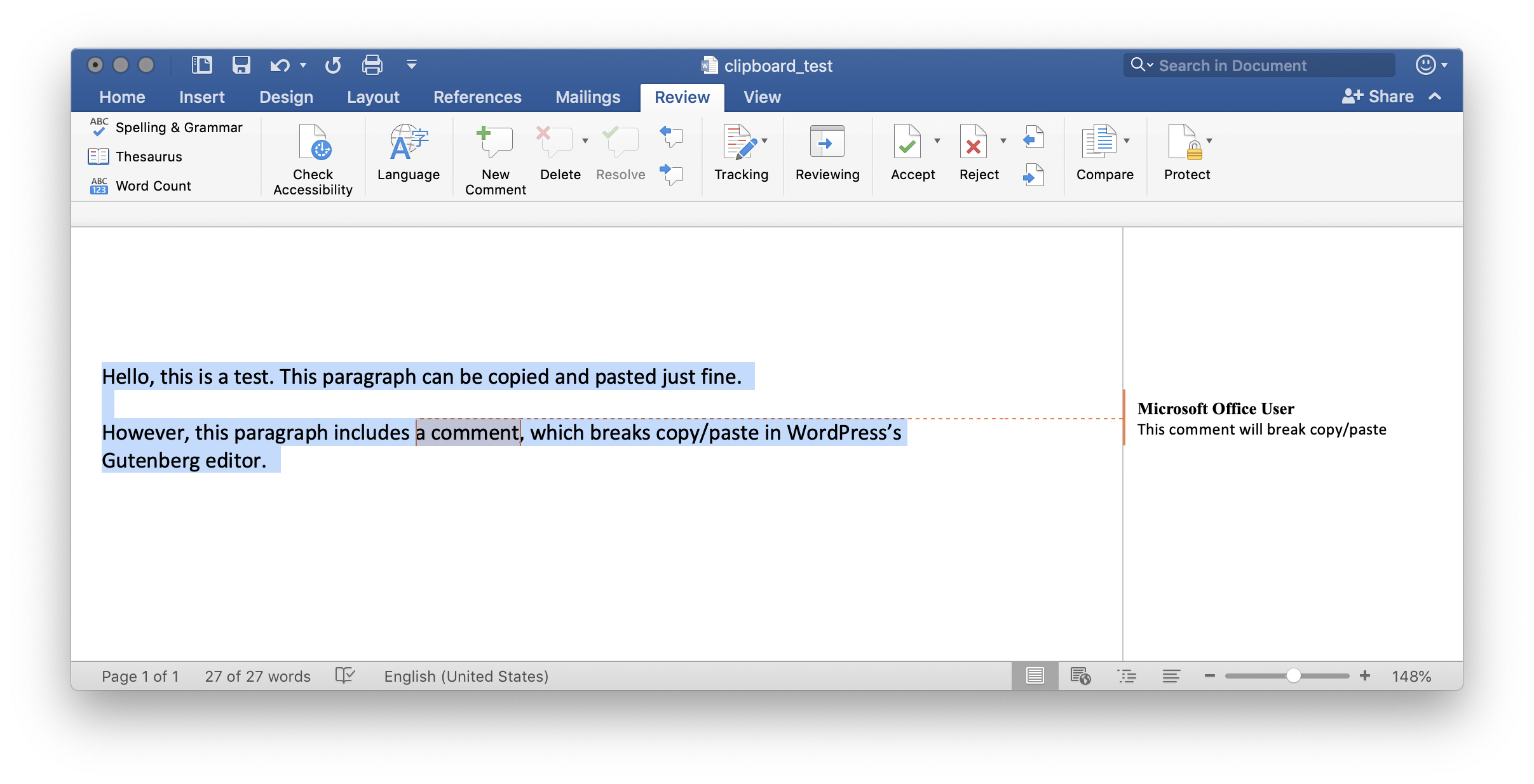Open the Thesaurus pane
The height and width of the screenshot is (784, 1534).
click(148, 156)
